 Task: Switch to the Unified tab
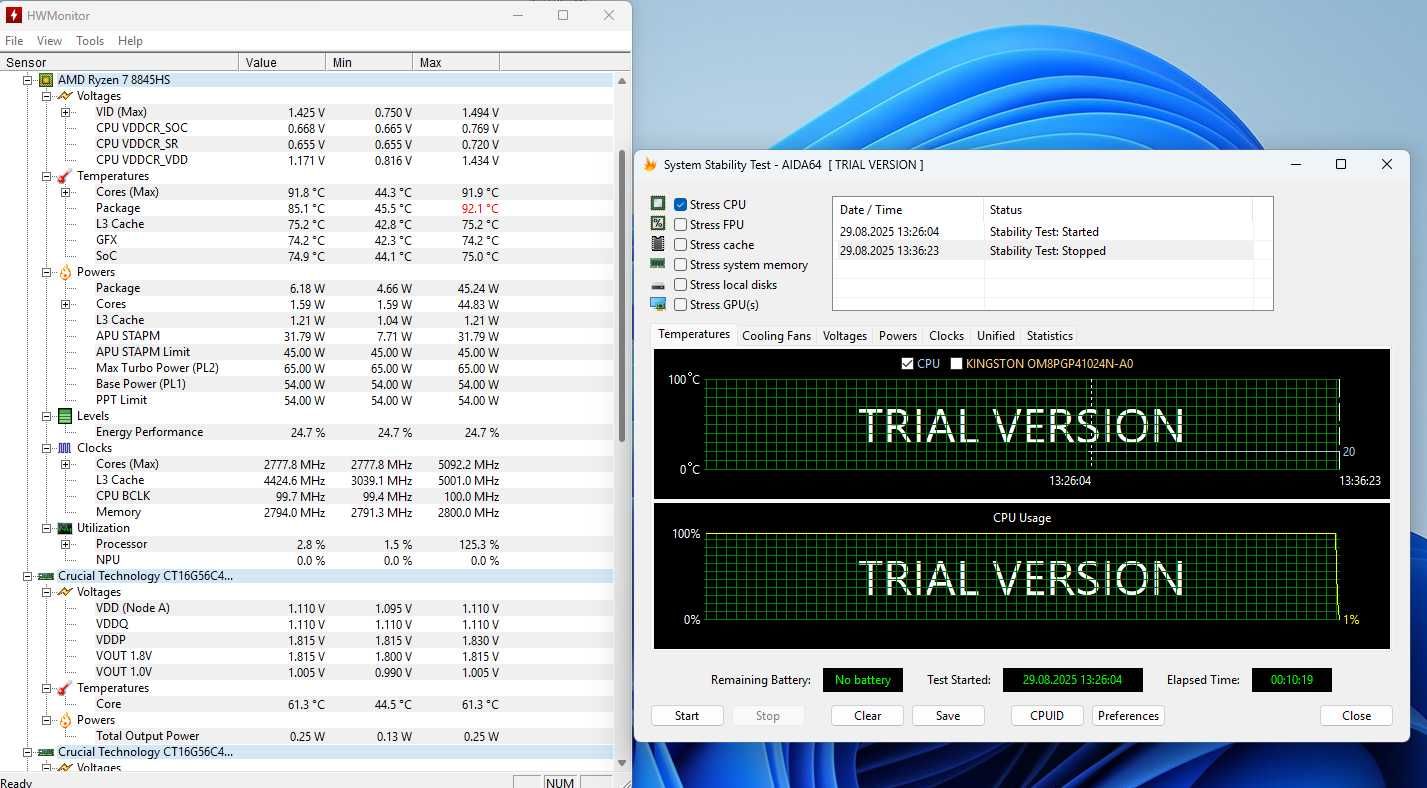pos(995,336)
